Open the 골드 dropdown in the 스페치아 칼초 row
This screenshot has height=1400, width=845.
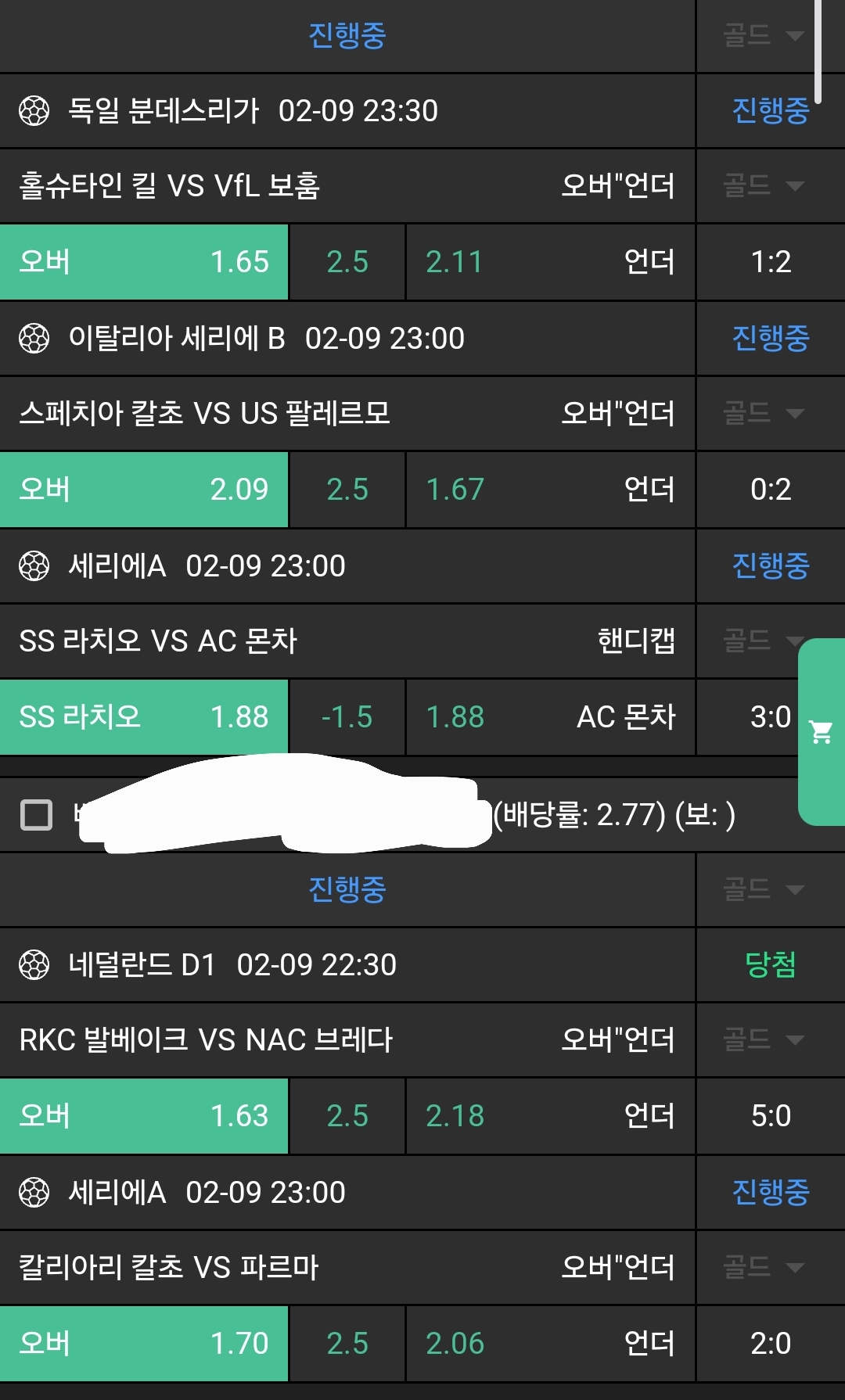tap(764, 413)
